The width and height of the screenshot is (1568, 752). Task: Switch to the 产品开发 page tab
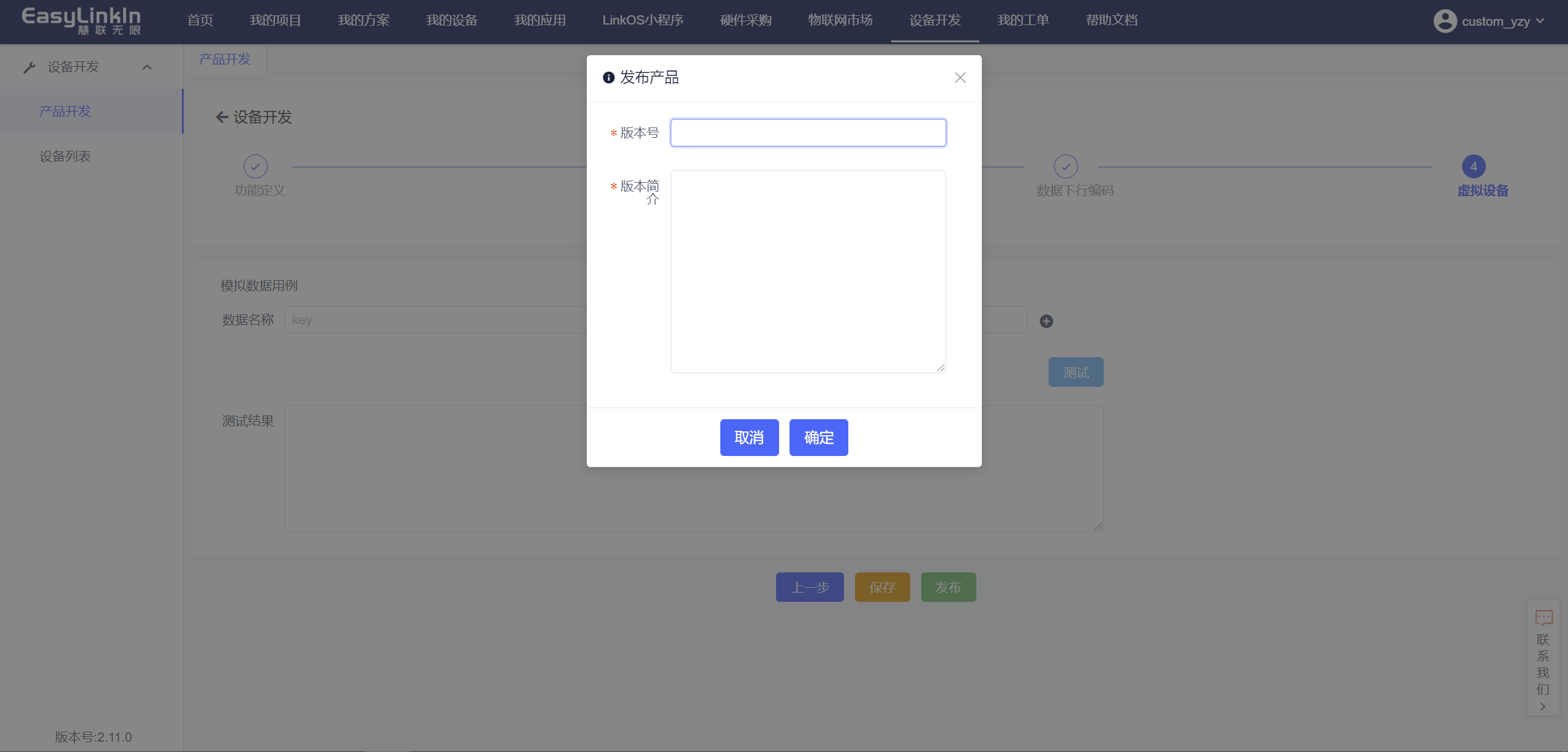click(225, 59)
